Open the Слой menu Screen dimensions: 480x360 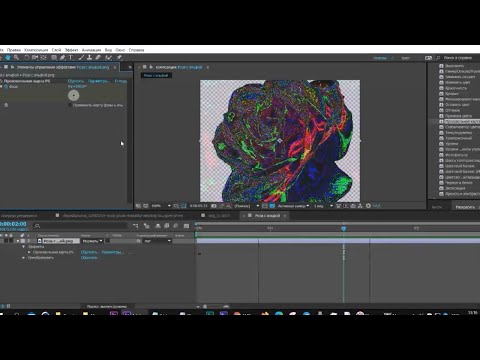56,50
